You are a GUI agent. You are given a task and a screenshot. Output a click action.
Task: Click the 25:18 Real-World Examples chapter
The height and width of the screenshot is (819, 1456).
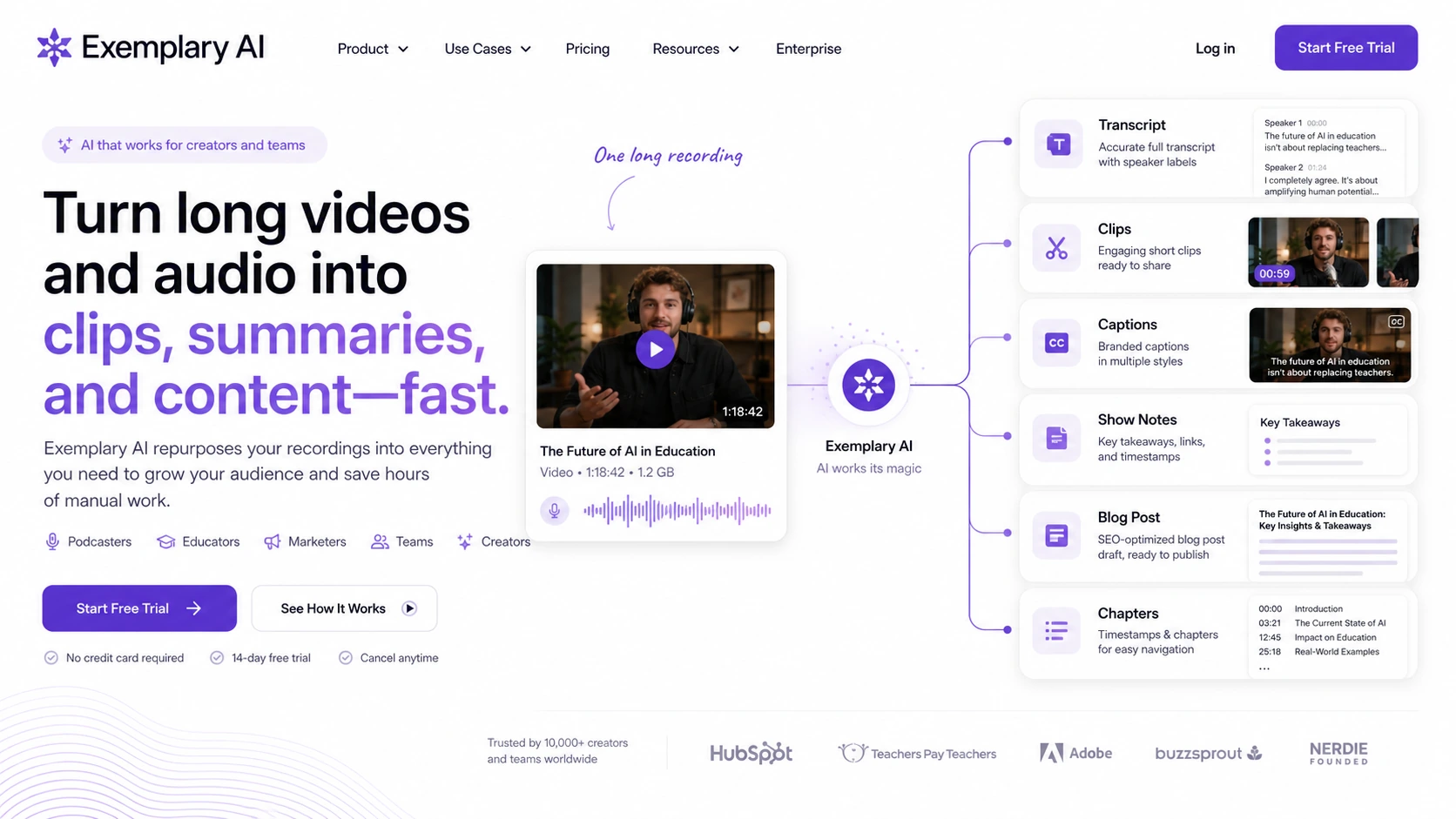click(x=1318, y=652)
